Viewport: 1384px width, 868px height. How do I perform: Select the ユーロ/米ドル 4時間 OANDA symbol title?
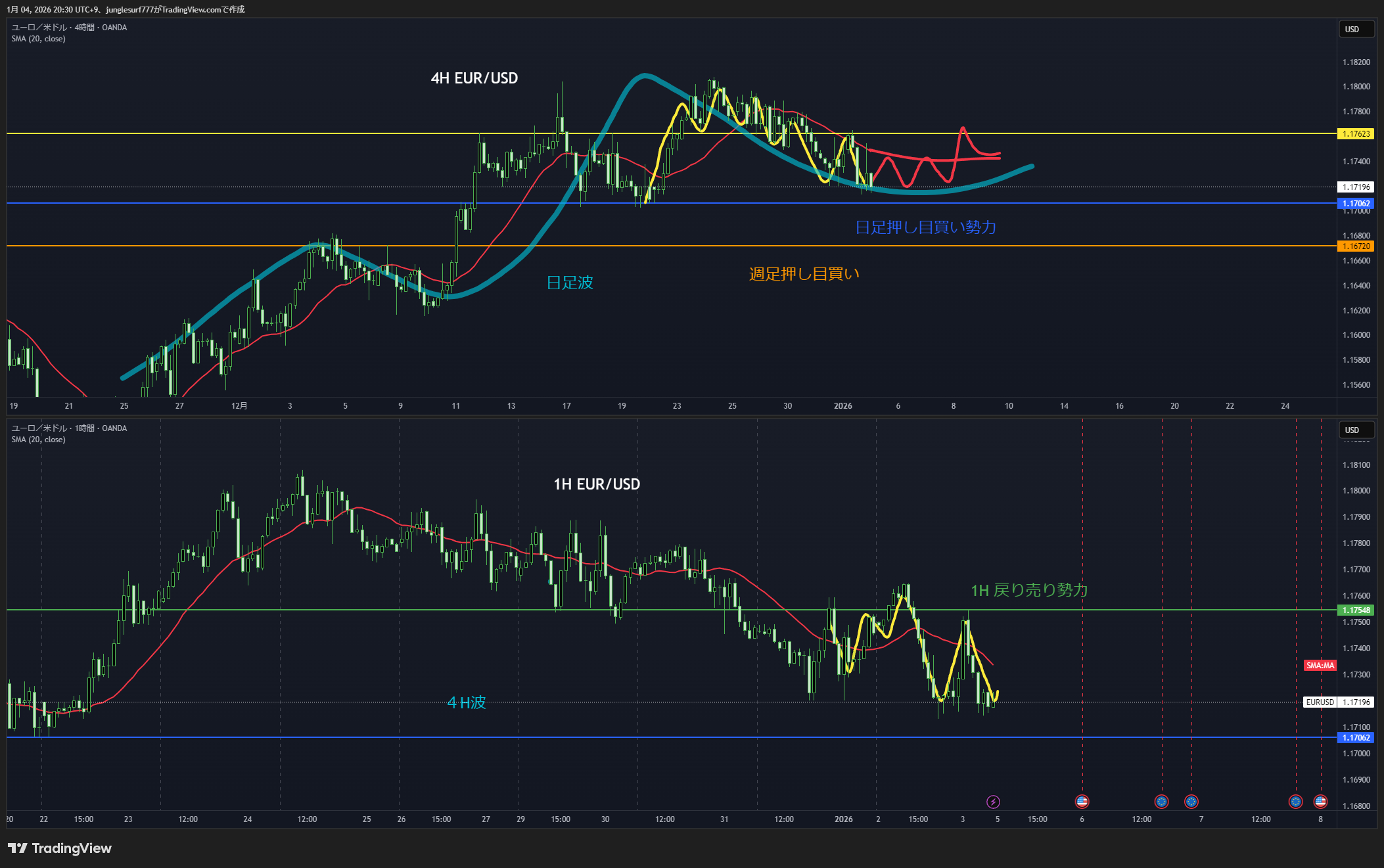tap(69, 28)
